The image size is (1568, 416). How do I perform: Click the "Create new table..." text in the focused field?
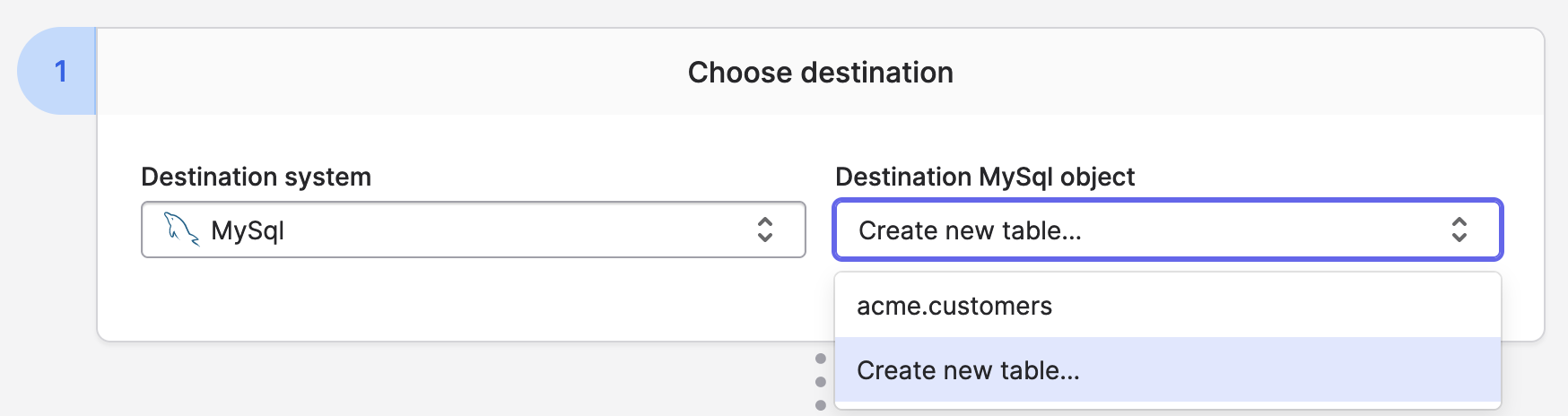[970, 230]
